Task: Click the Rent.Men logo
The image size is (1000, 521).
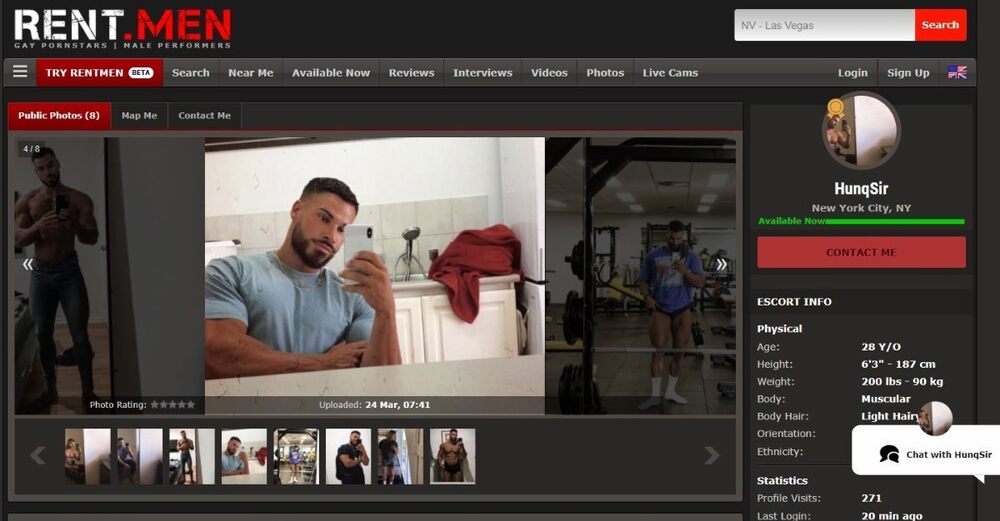Action: (x=122, y=28)
